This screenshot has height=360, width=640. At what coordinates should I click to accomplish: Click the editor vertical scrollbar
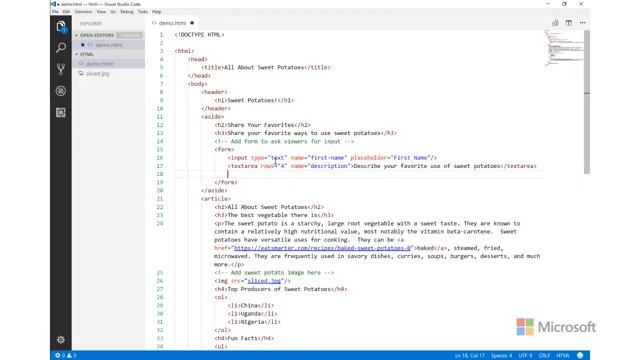pyautogui.click(x=587, y=102)
